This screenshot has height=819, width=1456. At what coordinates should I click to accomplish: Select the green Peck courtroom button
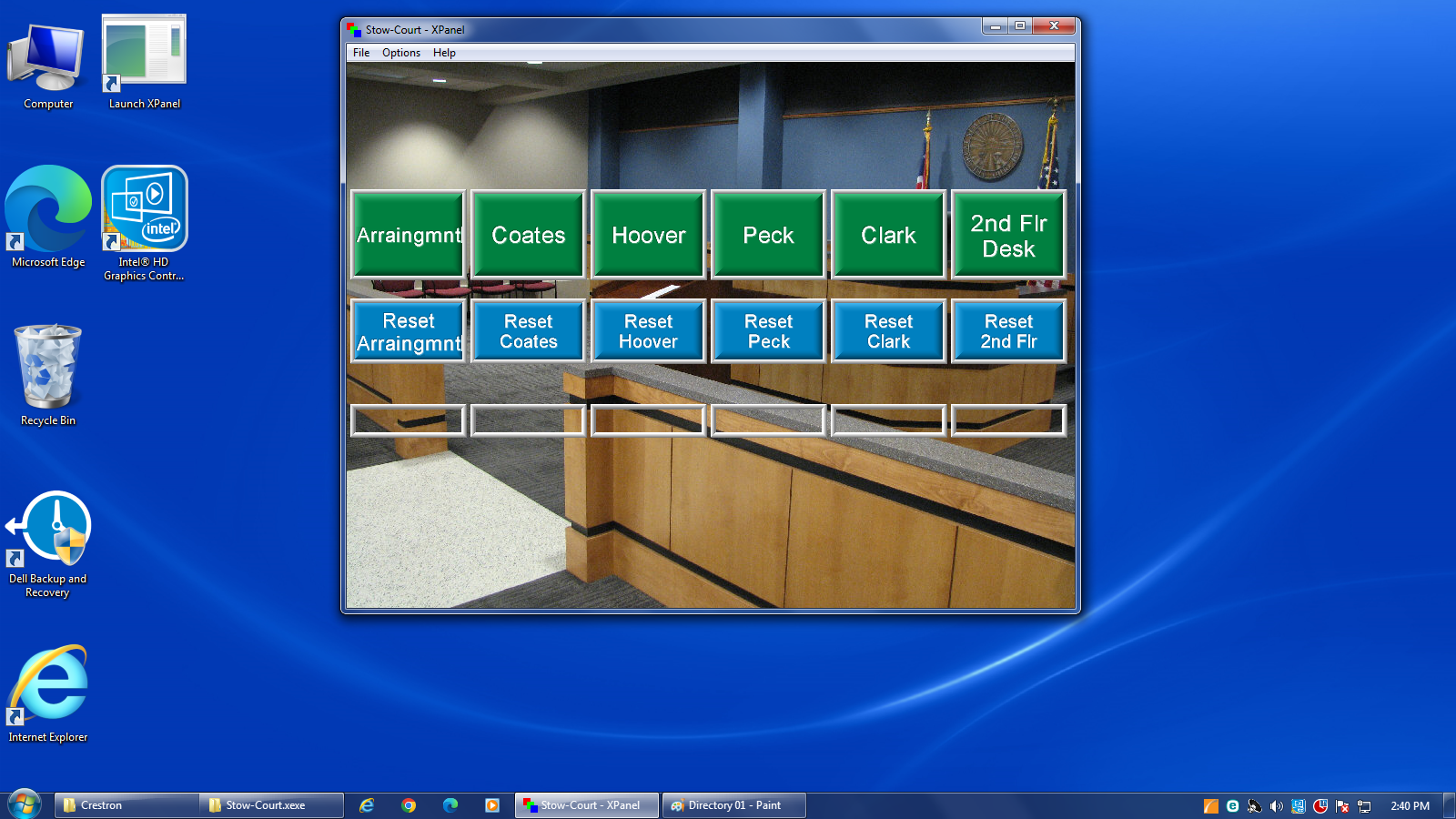click(768, 234)
